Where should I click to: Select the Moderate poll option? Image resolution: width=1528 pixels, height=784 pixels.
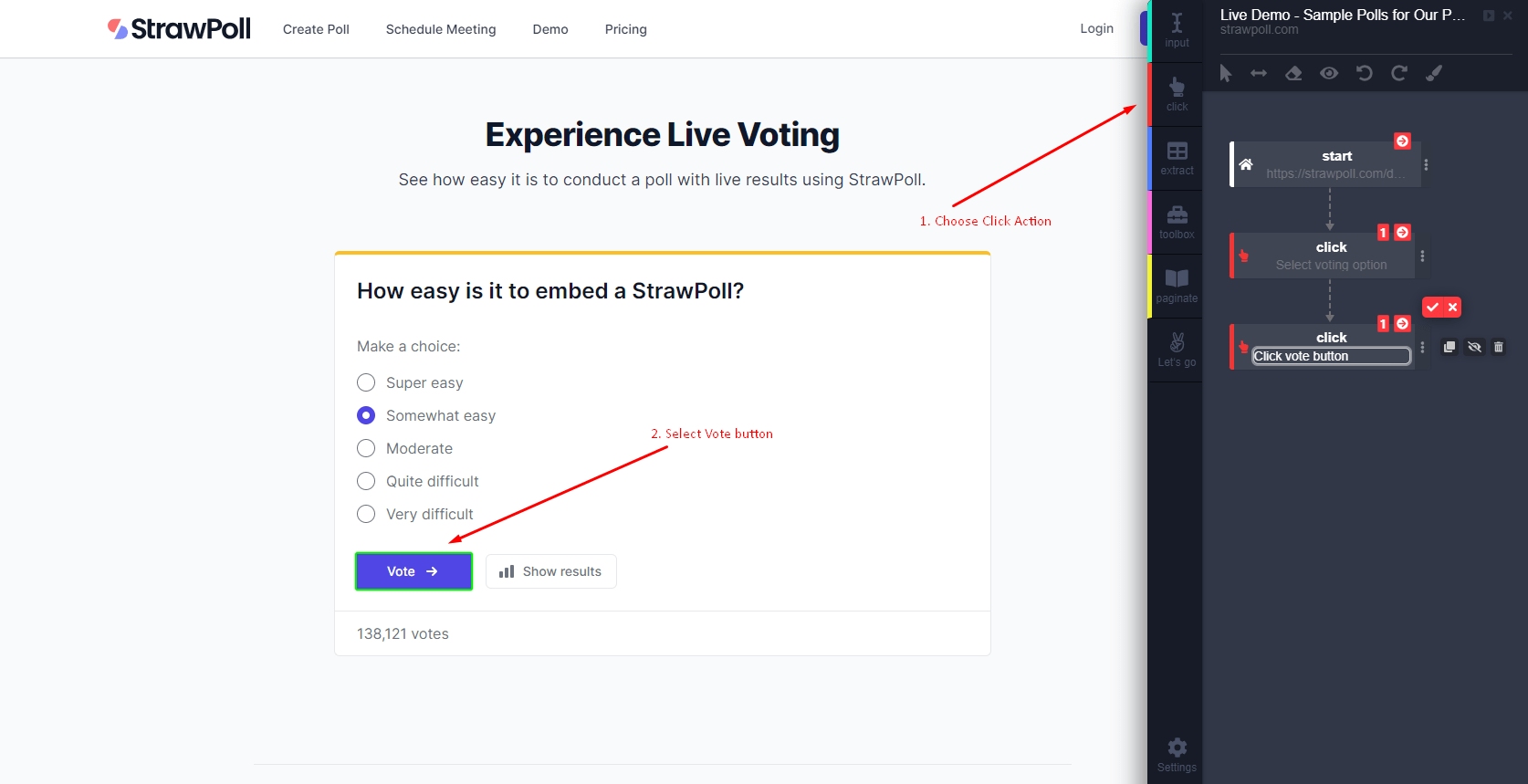pyautogui.click(x=366, y=448)
